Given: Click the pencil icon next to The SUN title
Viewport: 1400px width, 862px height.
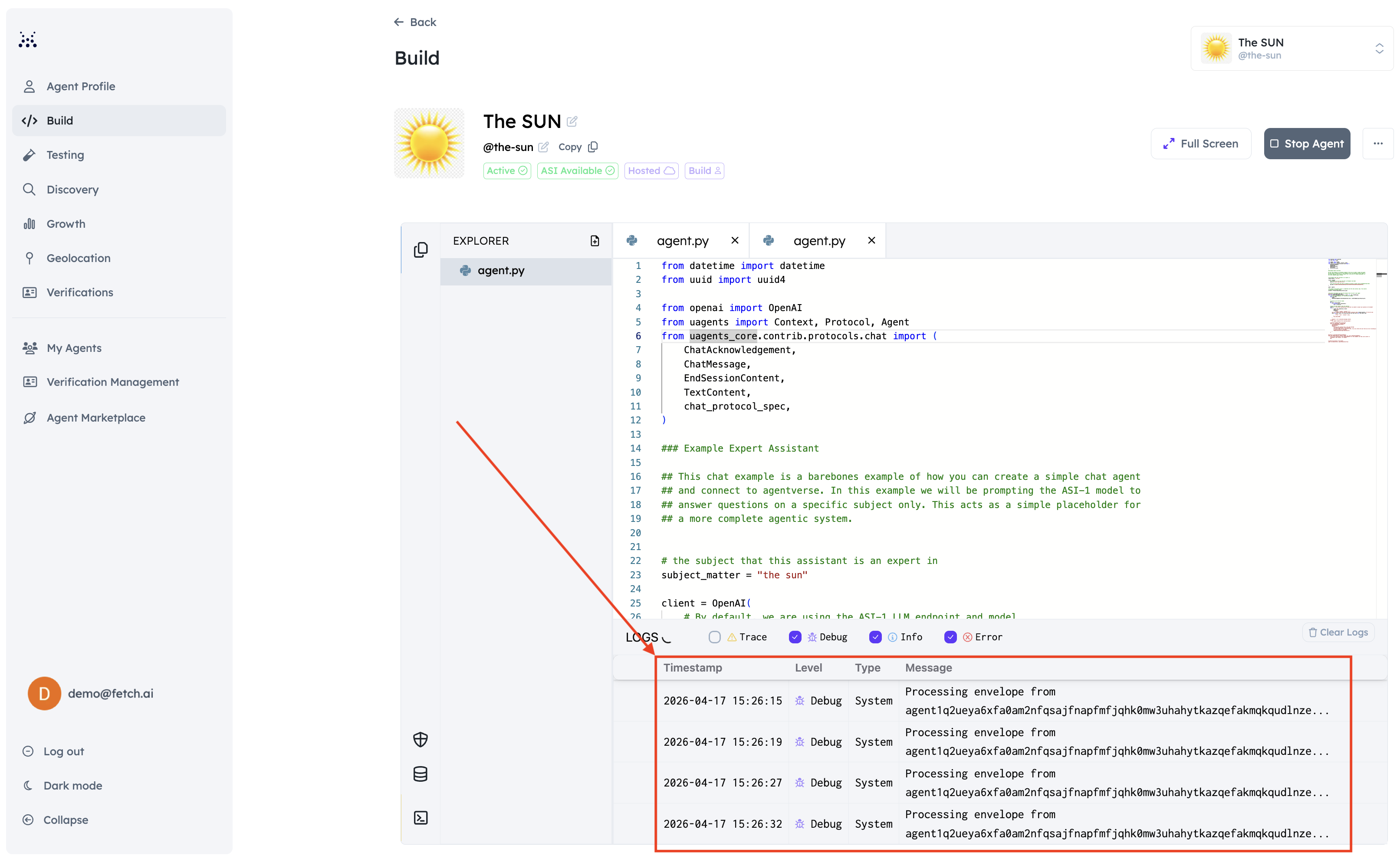Looking at the screenshot, I should [x=572, y=121].
